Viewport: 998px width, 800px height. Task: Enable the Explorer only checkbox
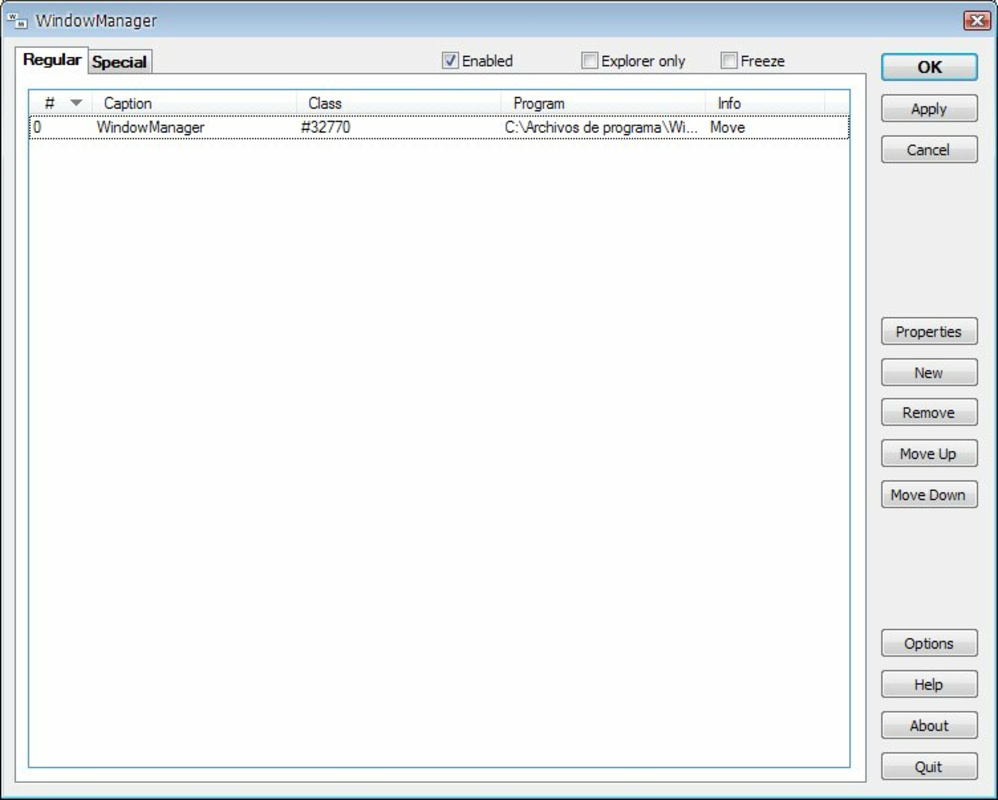(x=589, y=60)
